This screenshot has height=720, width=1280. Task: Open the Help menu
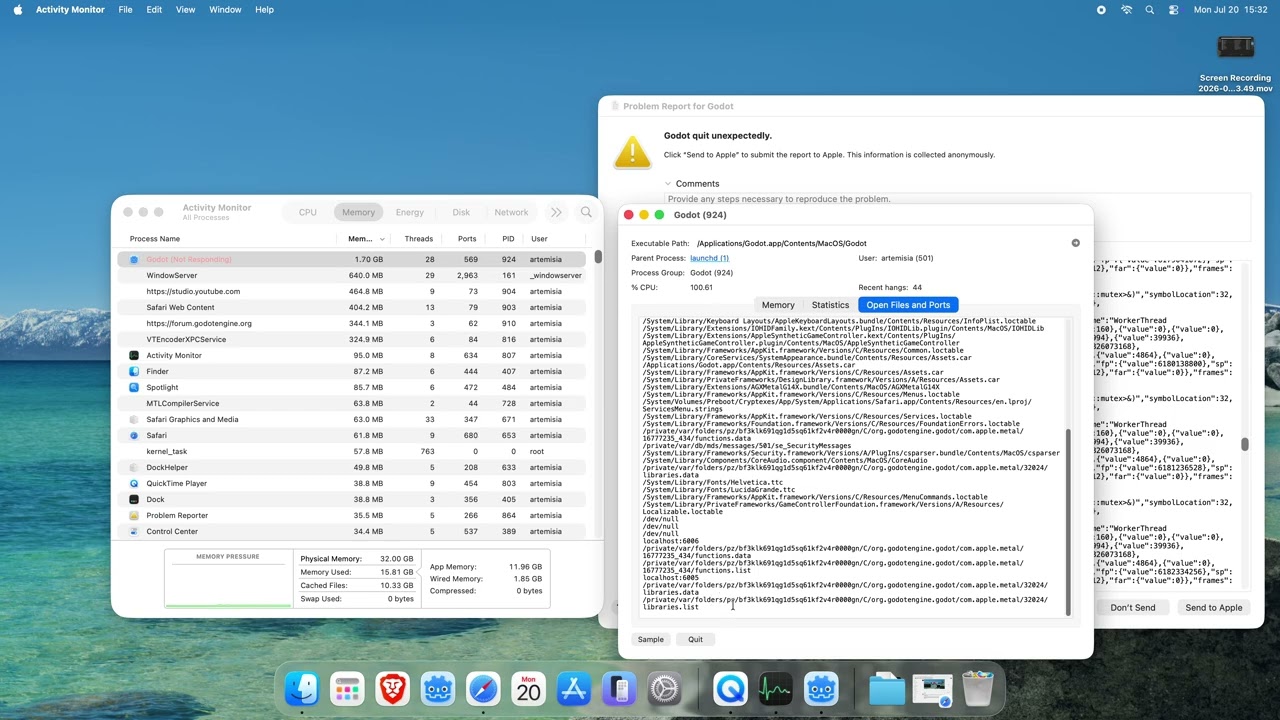tap(264, 10)
